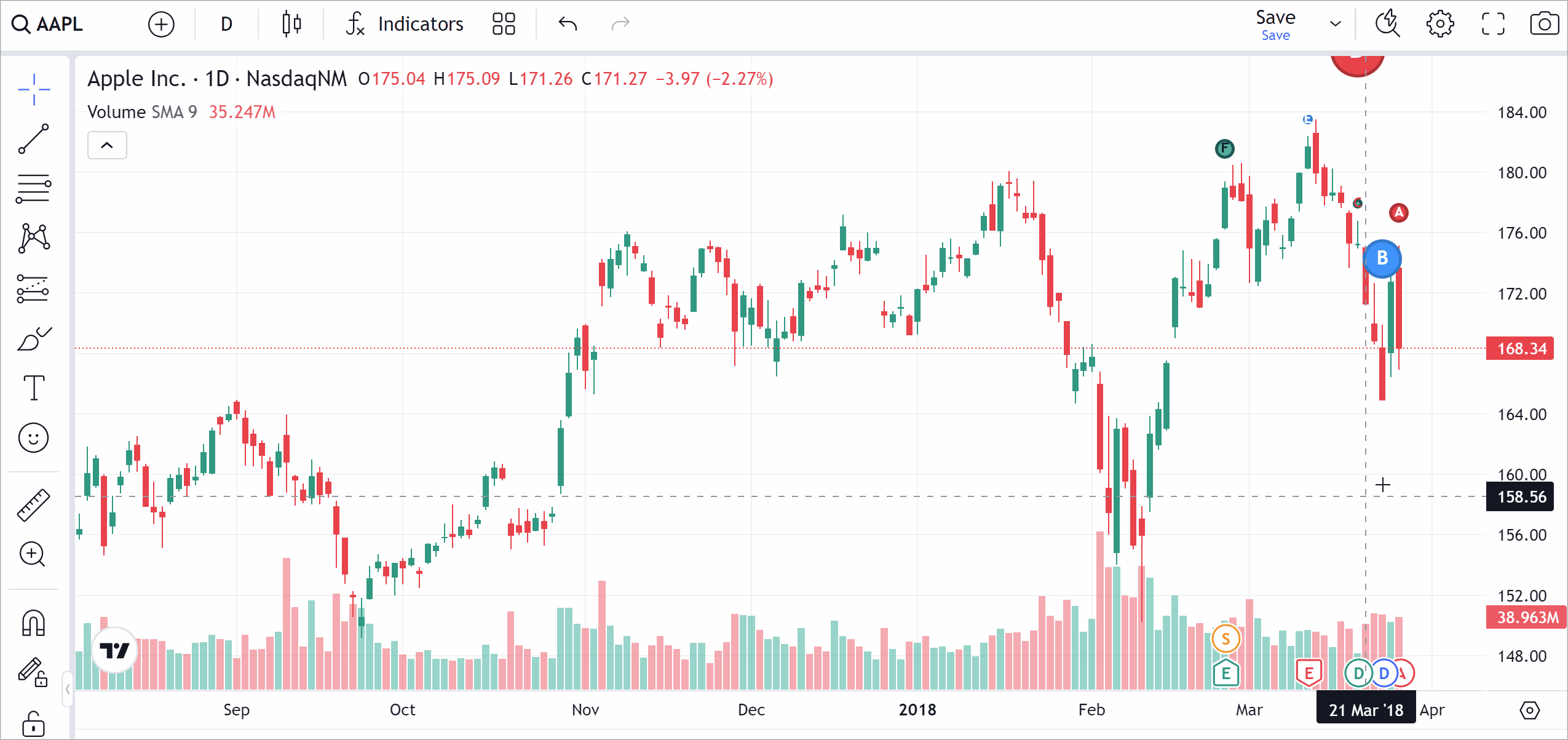Select the Text annotation tool
The height and width of the screenshot is (740, 1568).
[x=34, y=388]
